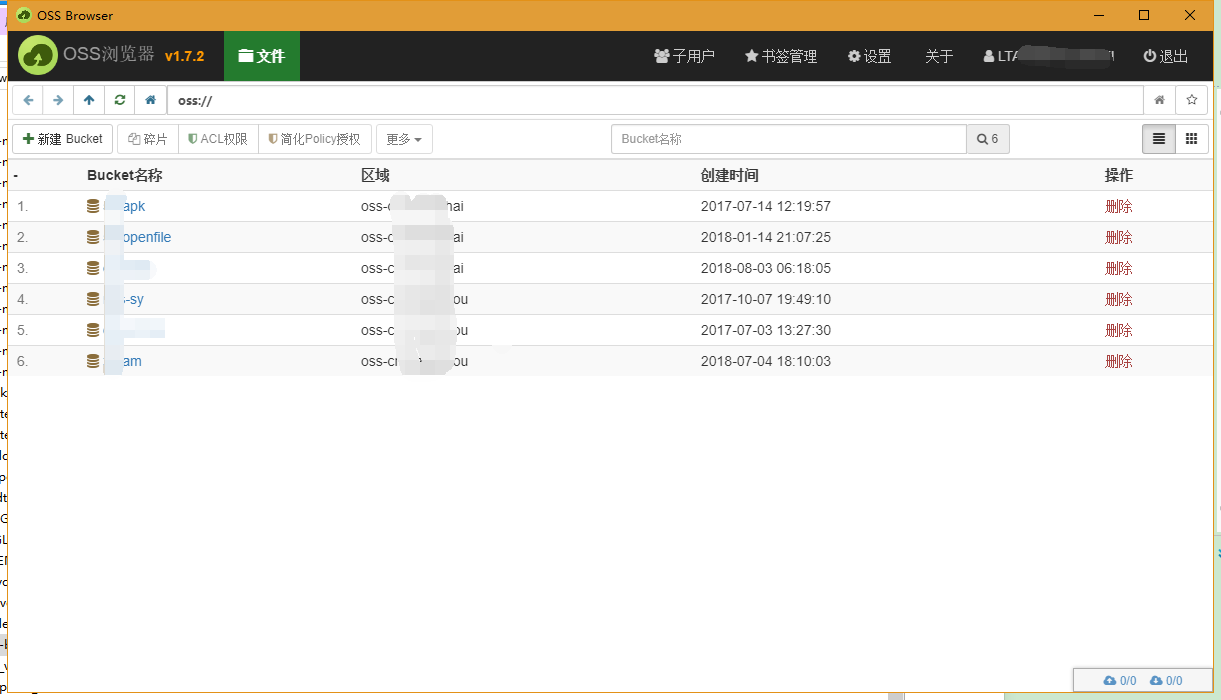This screenshot has width=1221, height=700.
Task: Delete the bucket in row 4
Action: (x=1118, y=299)
